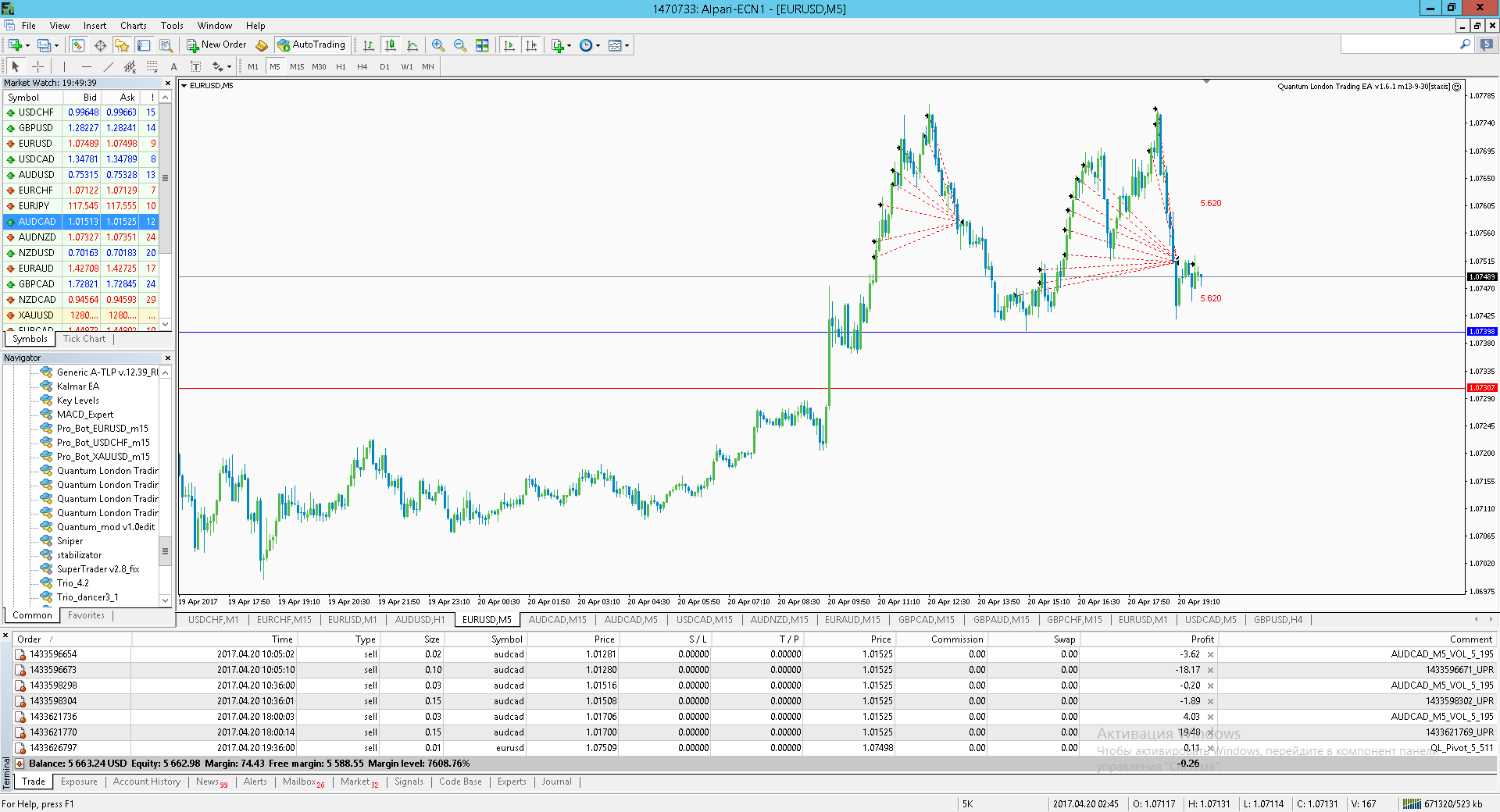The height and width of the screenshot is (812, 1500).
Task: Tile chart windows with the toolbar icon
Action: point(482,45)
